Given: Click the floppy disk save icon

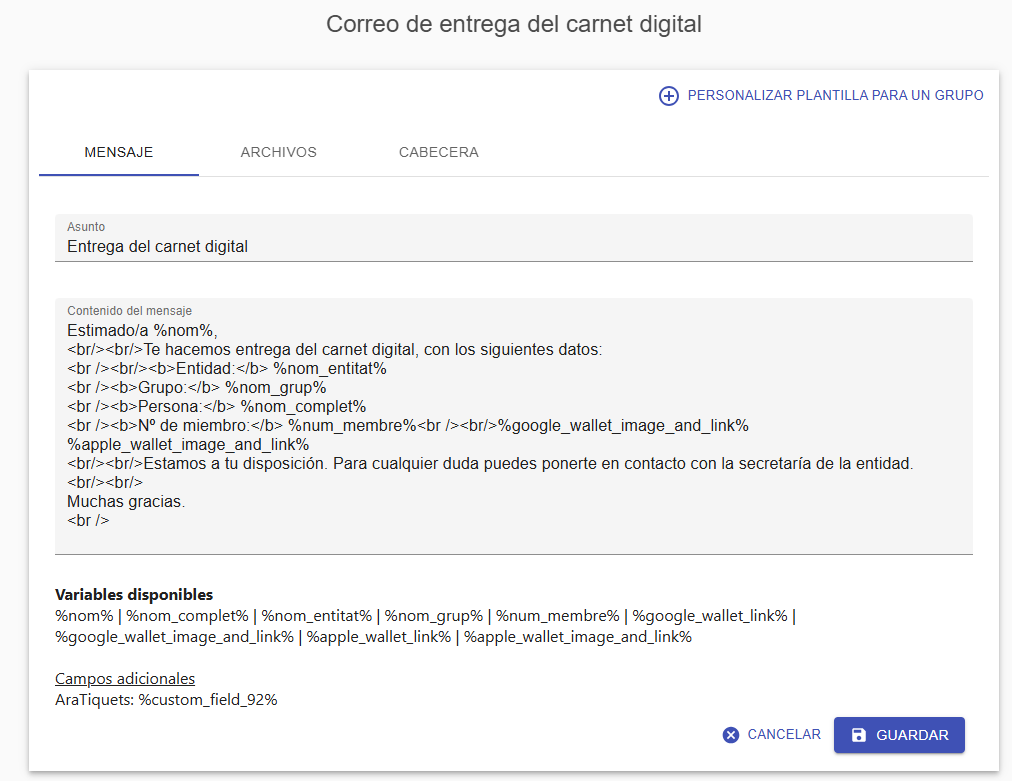Looking at the screenshot, I should (x=858, y=735).
